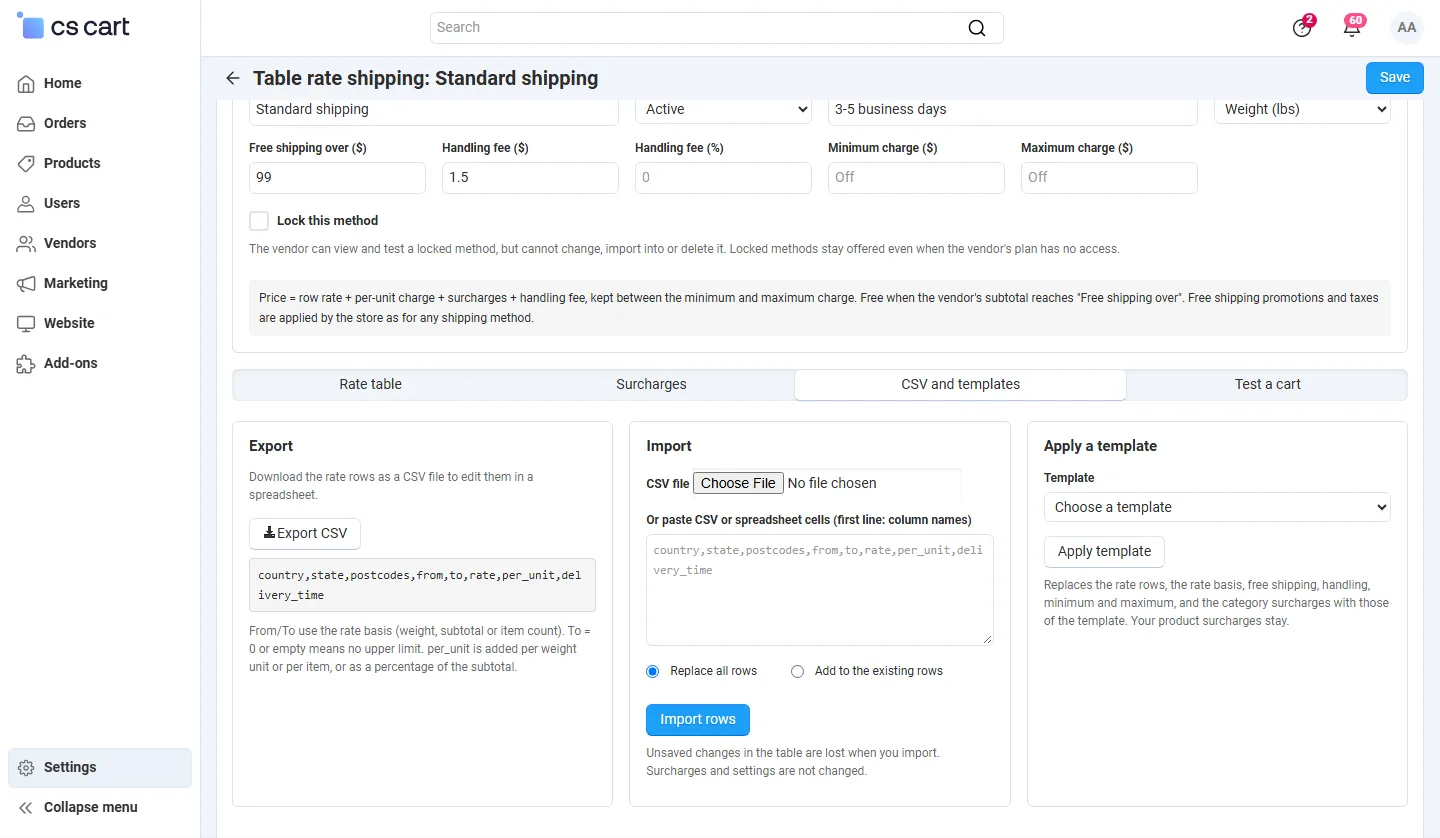Tick the Lock this method checkbox
Screen dimensions: 1440x838
pyautogui.click(x=259, y=221)
